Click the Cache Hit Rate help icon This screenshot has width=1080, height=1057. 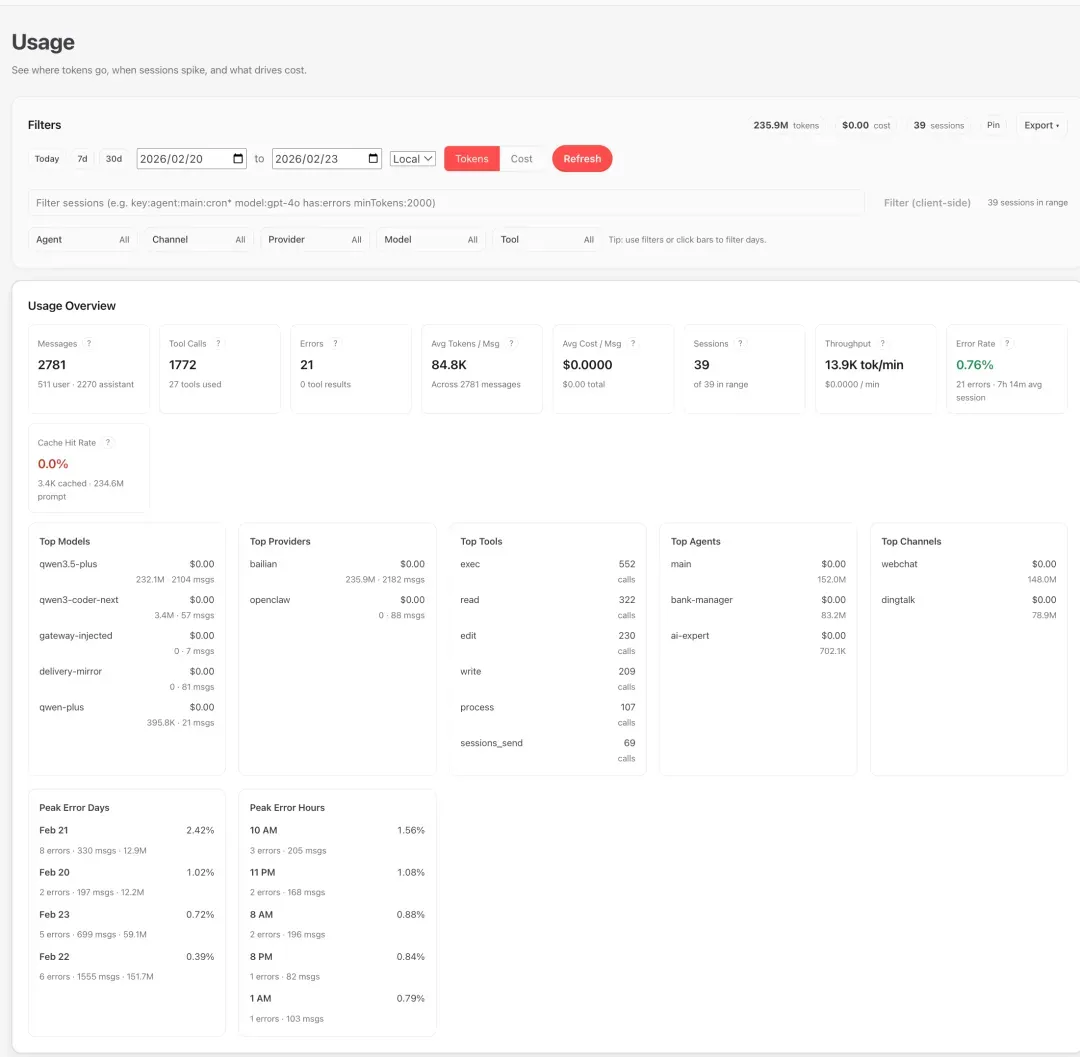[107, 442]
